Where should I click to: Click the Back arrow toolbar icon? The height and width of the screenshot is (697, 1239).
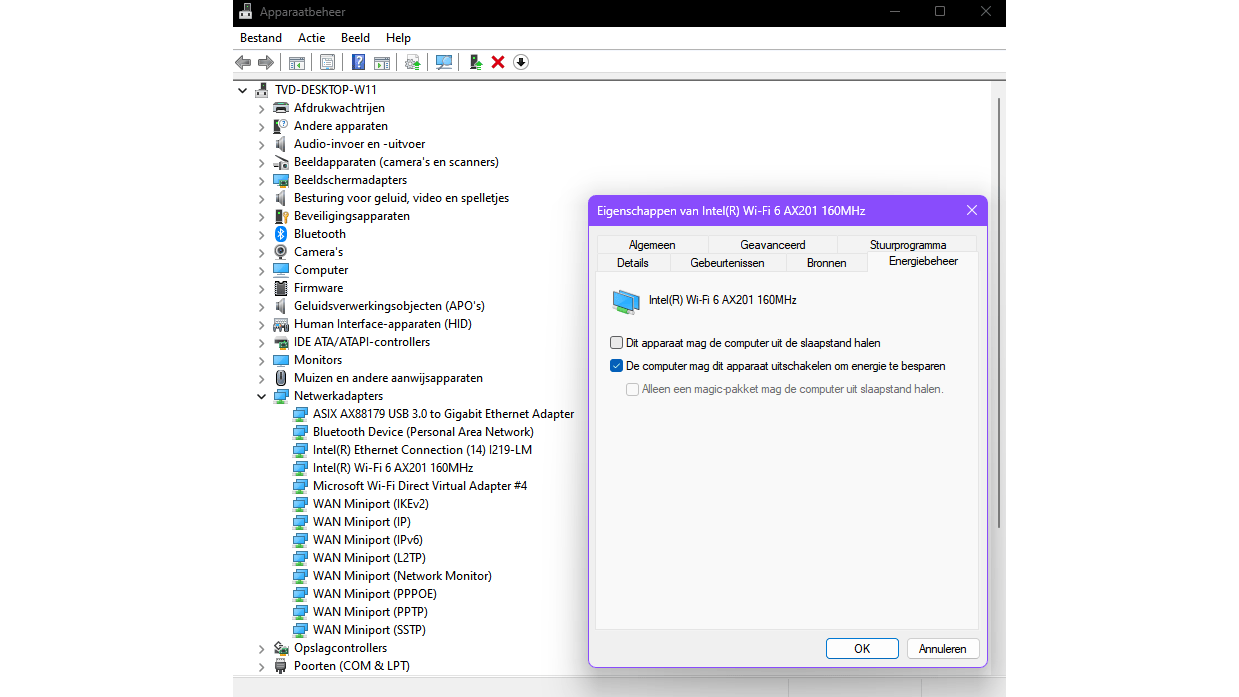243,62
